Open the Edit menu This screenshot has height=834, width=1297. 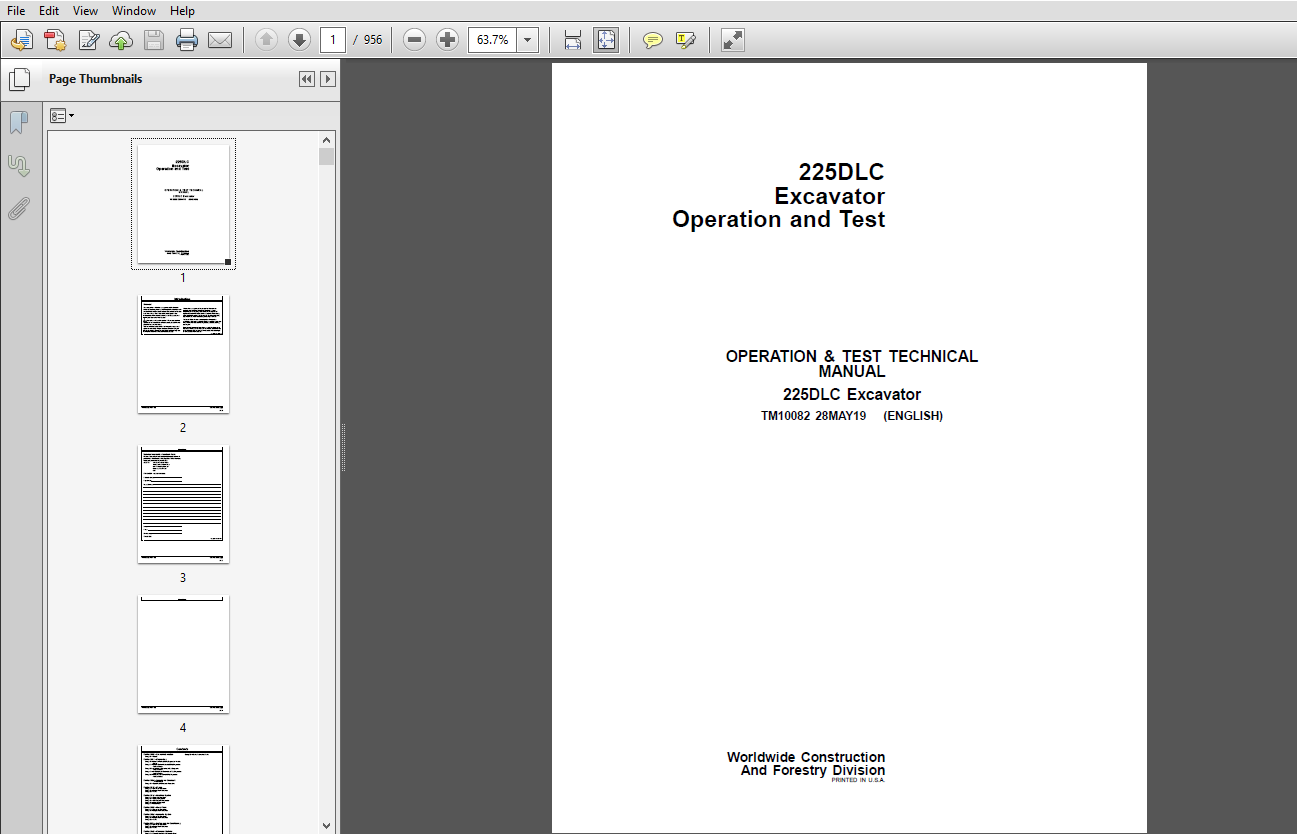(x=49, y=10)
